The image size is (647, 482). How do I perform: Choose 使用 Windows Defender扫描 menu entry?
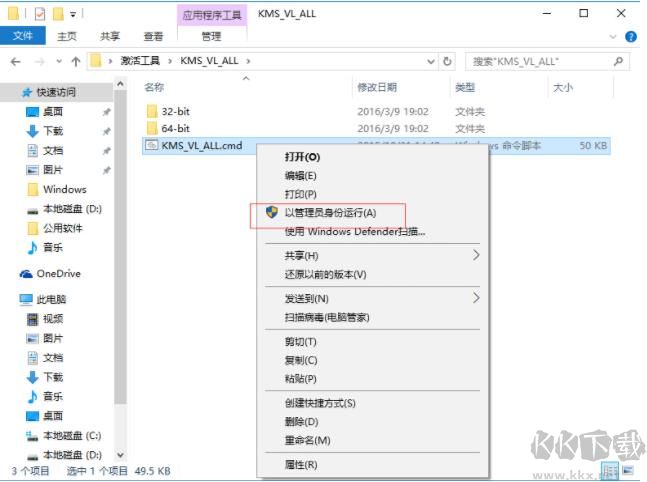pos(355,232)
